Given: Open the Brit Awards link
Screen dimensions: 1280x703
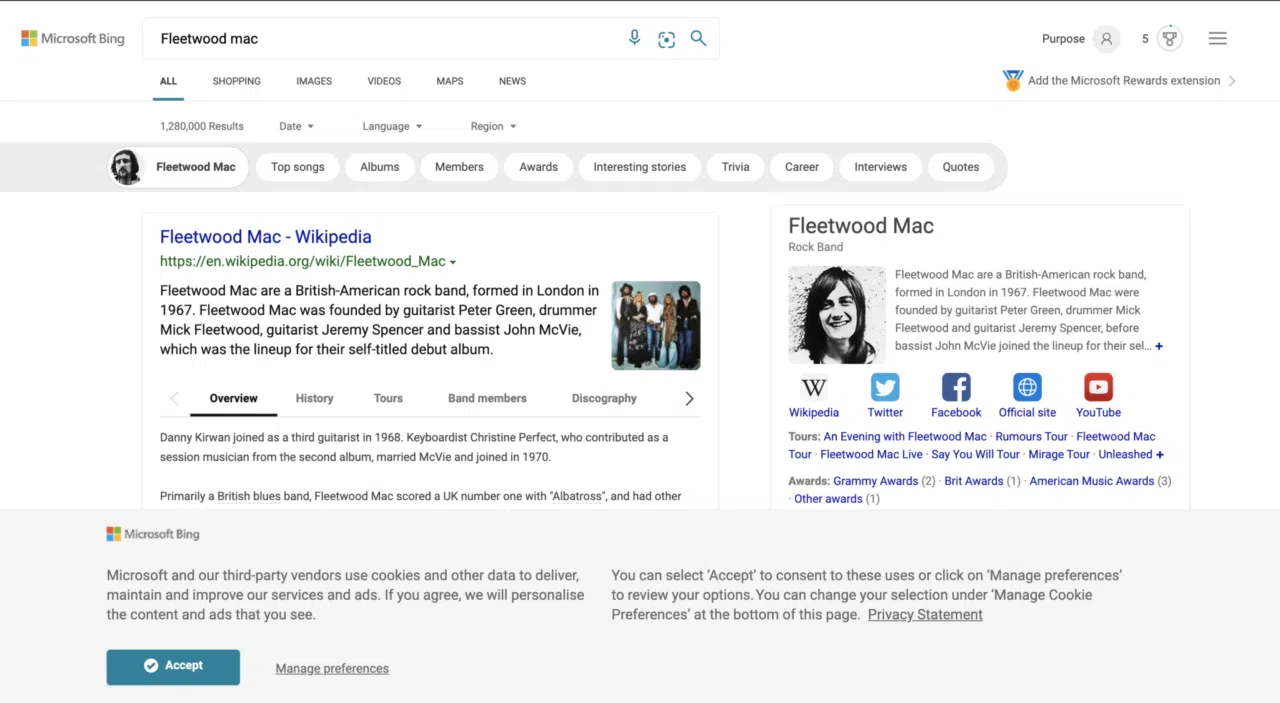Looking at the screenshot, I should click(974, 481).
